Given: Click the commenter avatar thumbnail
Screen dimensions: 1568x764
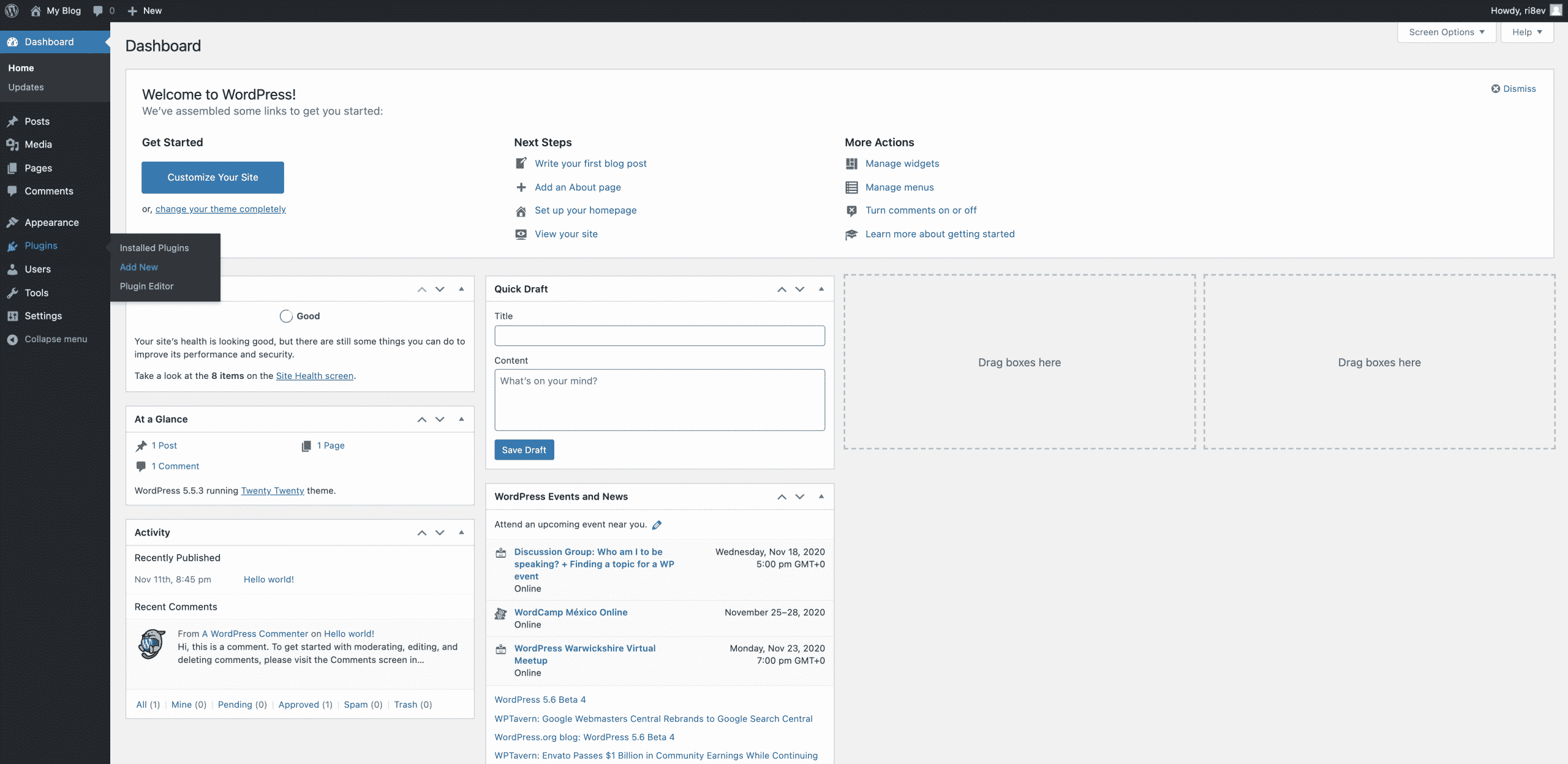Looking at the screenshot, I should (151, 644).
